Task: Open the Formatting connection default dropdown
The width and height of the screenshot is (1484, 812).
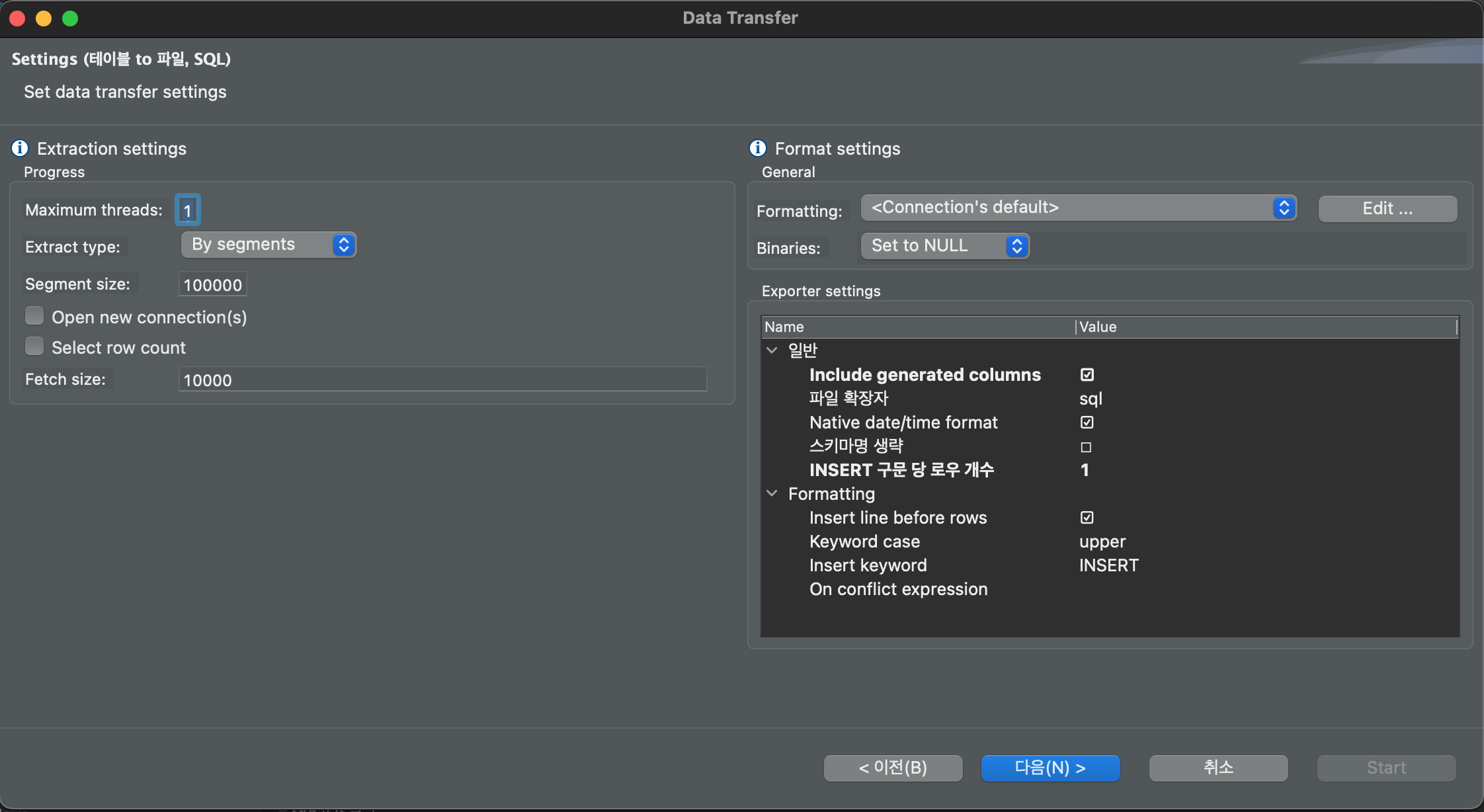Action: coord(1078,208)
